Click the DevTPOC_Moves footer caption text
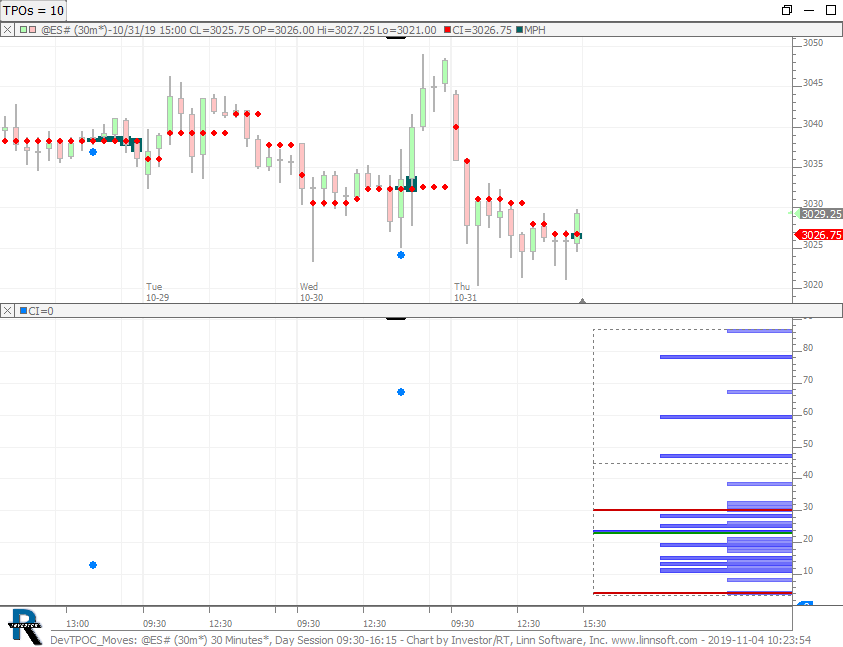843x647 pixels. 430,640
